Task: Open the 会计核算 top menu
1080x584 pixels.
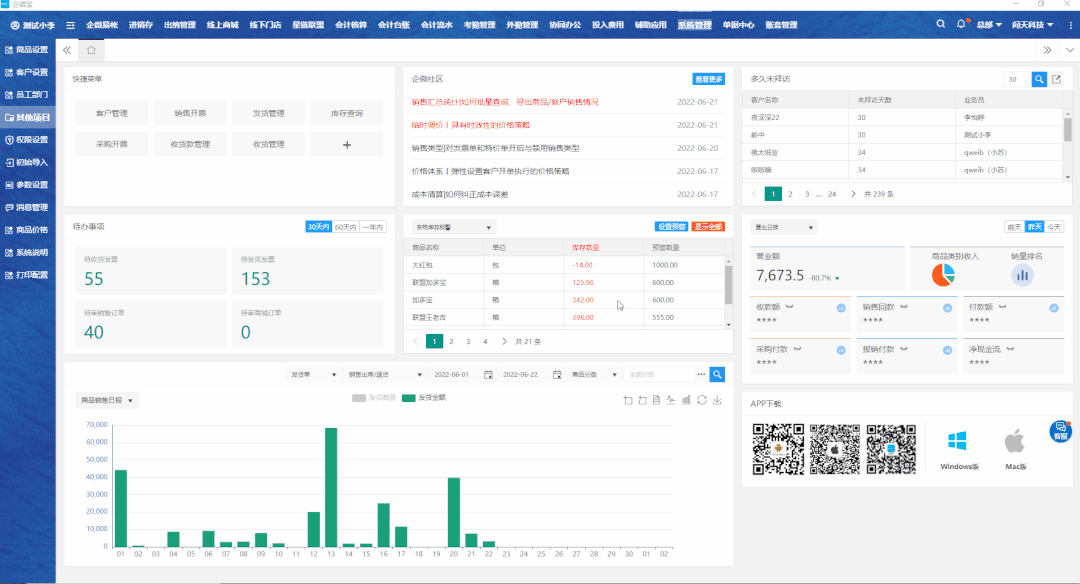Action: coord(350,25)
